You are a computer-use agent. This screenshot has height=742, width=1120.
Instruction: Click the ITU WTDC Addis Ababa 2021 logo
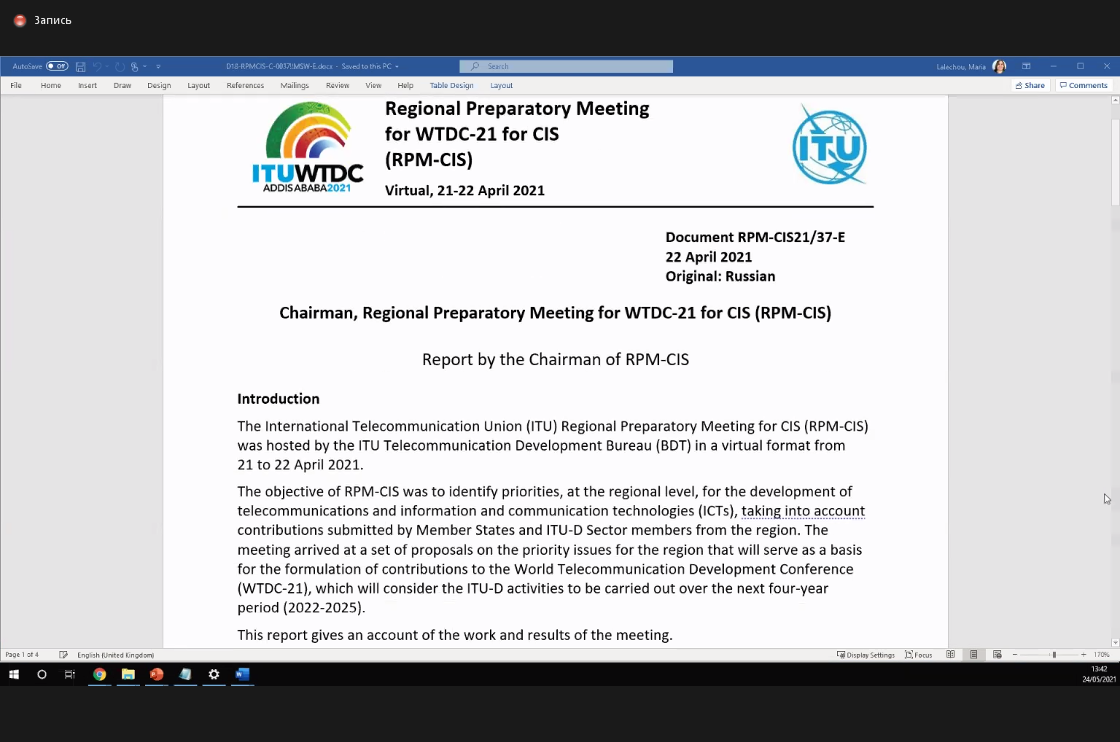(308, 147)
